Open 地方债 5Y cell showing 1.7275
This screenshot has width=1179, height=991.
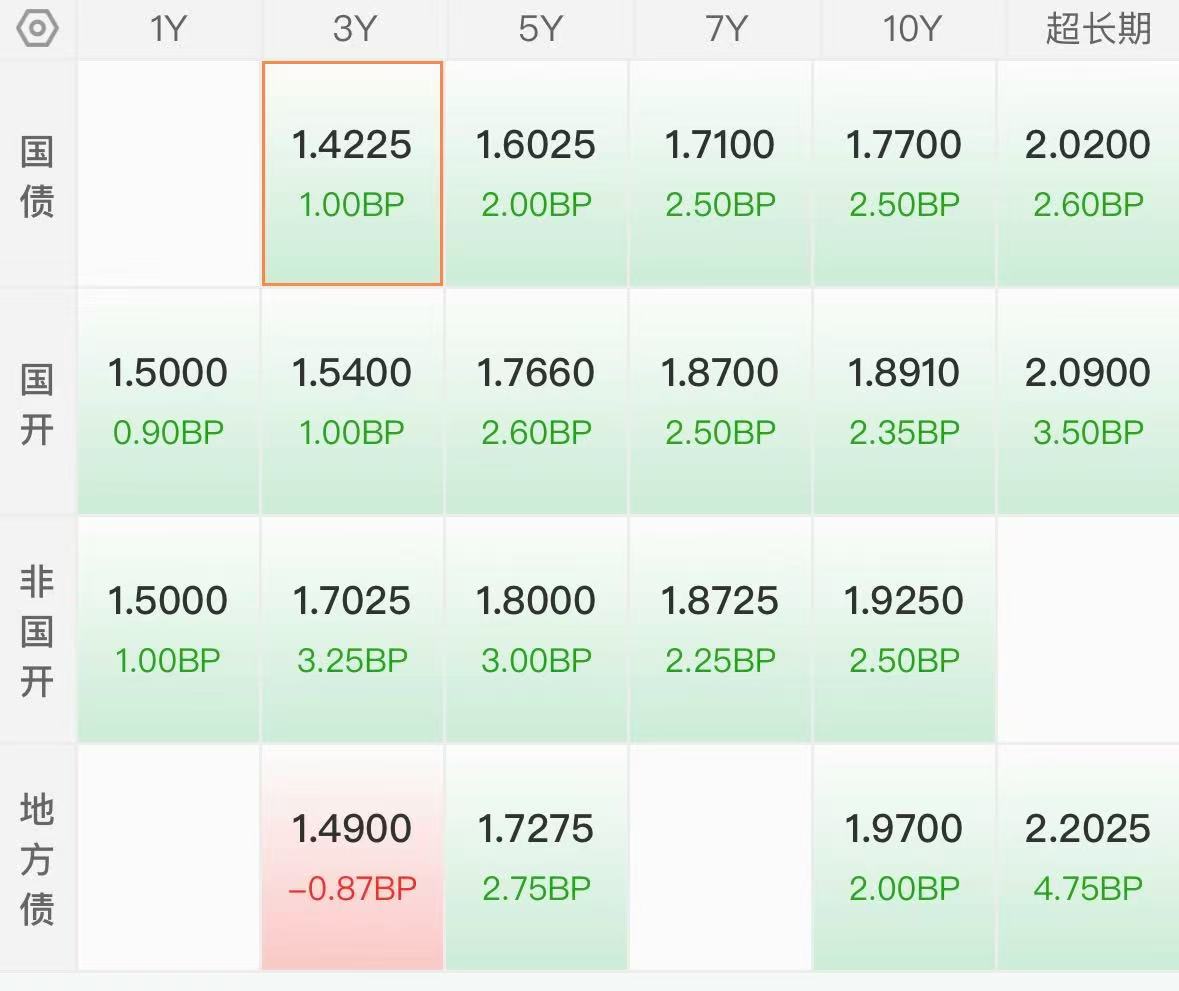click(536, 858)
